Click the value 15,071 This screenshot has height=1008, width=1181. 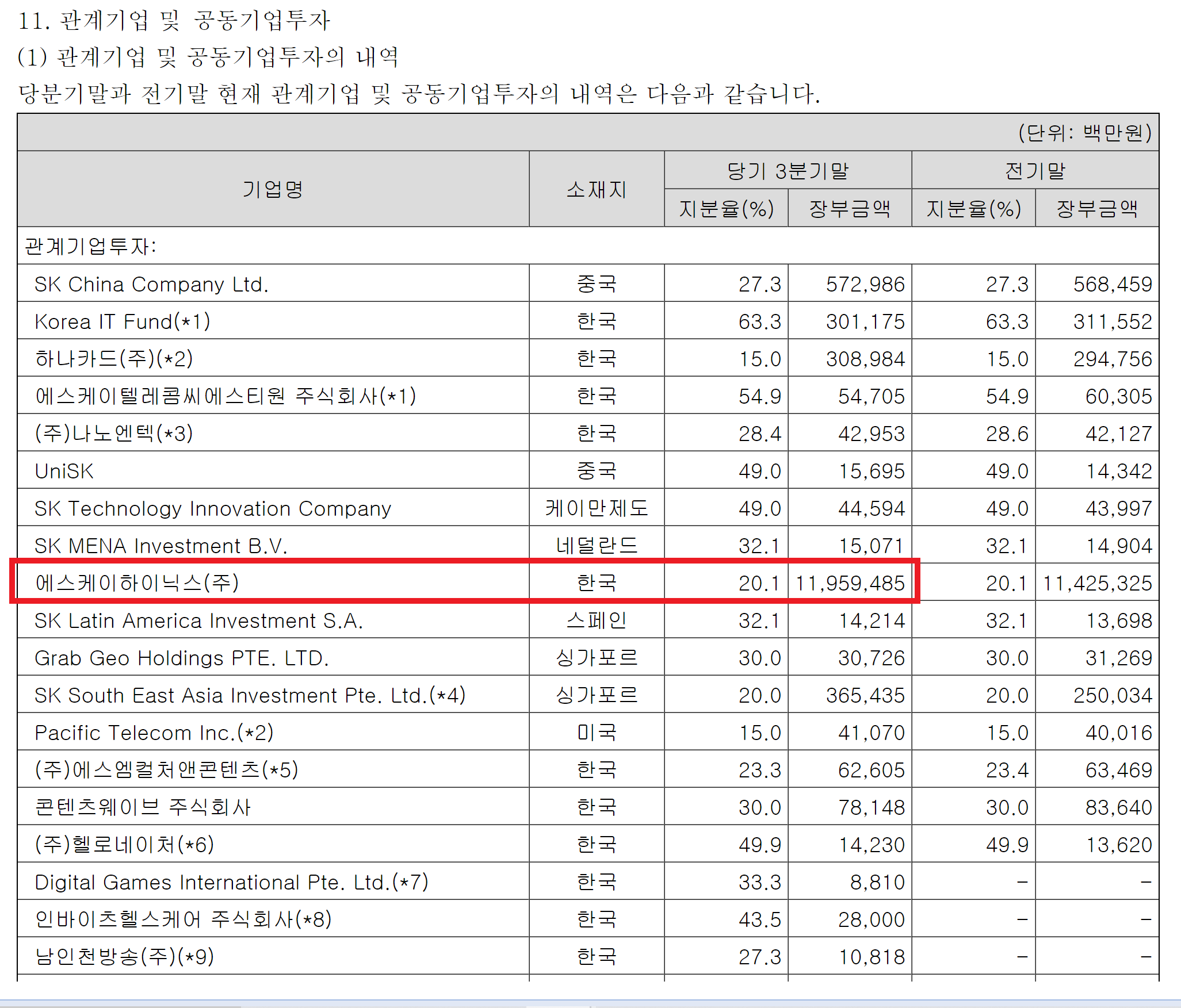(871, 546)
